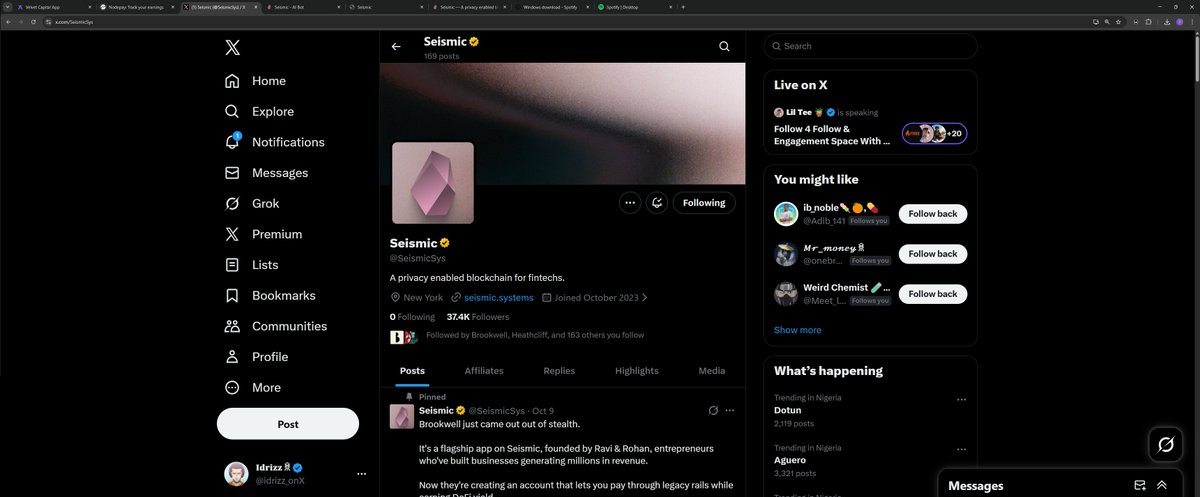This screenshot has height=497, width=1200.
Task: Follow back Mr_money
Action: click(932, 254)
